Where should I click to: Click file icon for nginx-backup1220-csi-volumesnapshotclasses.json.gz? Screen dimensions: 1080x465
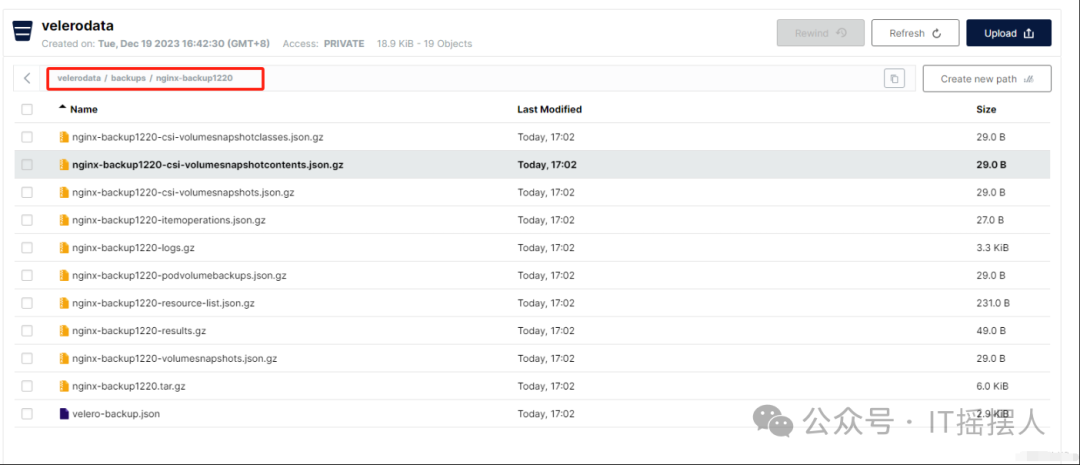(64, 137)
